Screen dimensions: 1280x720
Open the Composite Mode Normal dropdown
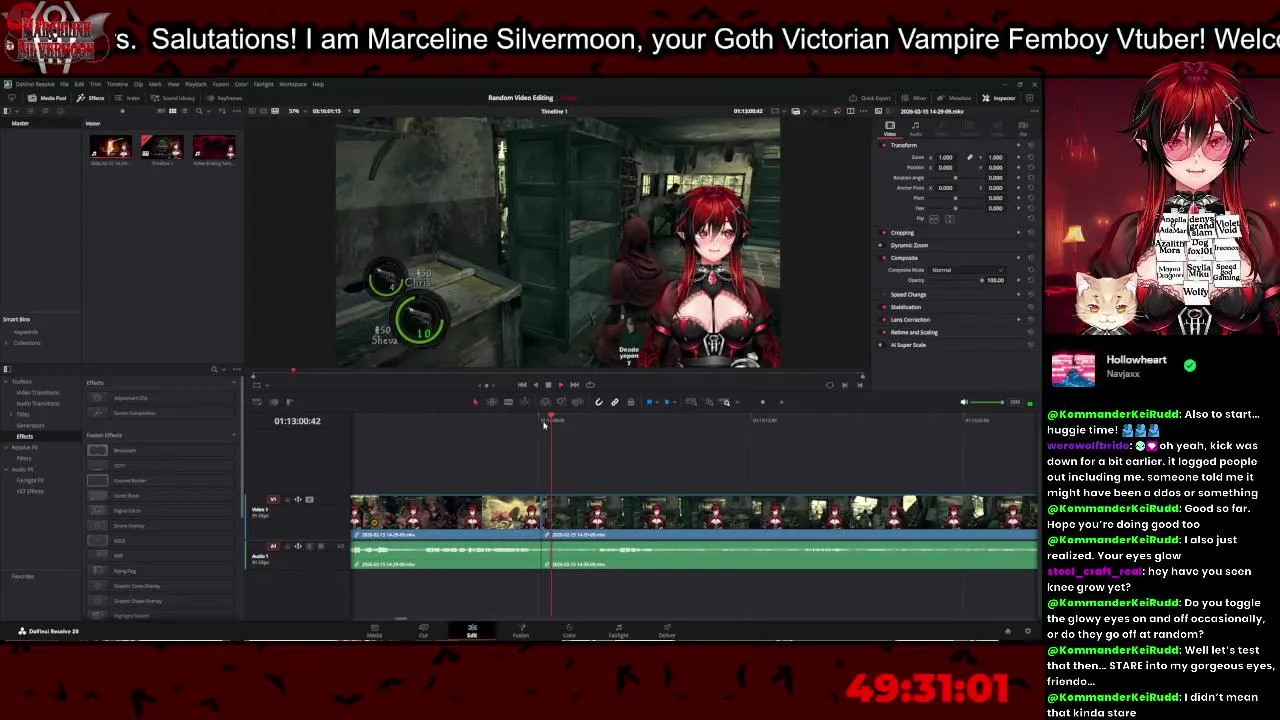click(967, 270)
